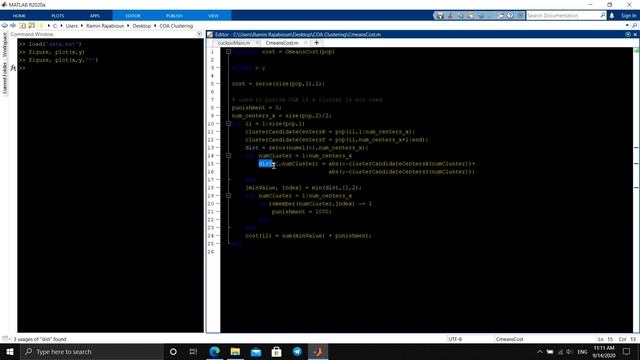Select COA Clustering in the address path
Image resolution: width=640 pixels, height=360 pixels.
click(176, 26)
